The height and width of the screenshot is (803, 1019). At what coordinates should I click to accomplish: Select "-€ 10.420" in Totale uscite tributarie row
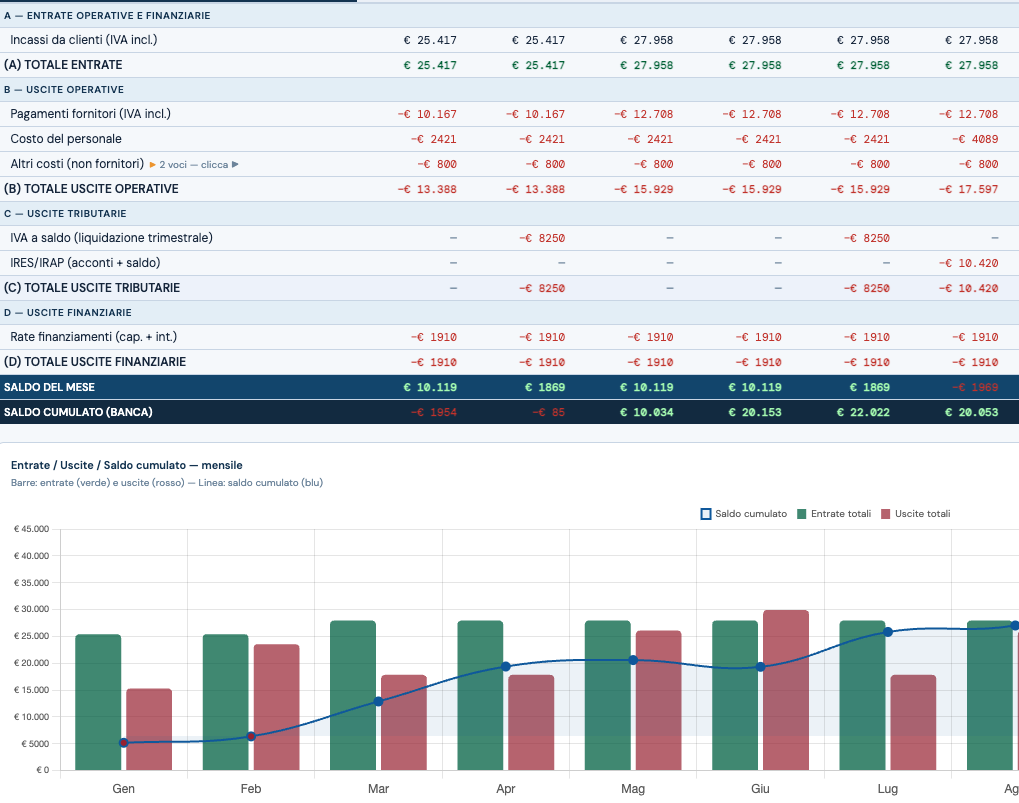pos(968,288)
